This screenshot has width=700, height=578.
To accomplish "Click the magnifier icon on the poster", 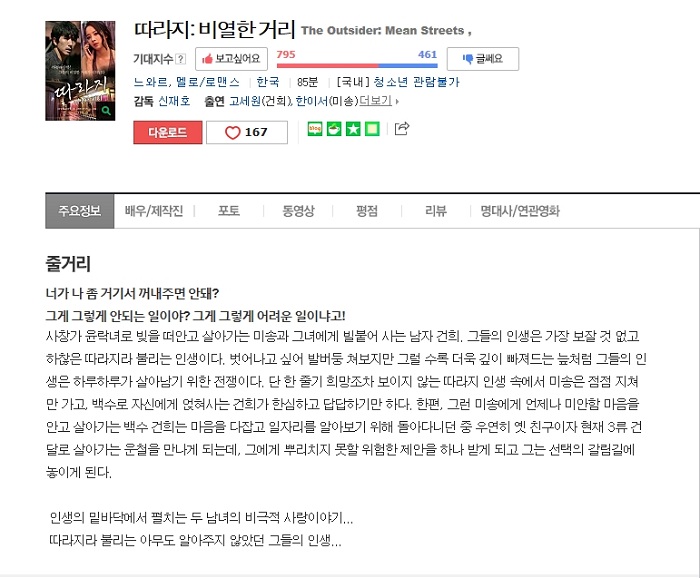I will (x=106, y=110).
